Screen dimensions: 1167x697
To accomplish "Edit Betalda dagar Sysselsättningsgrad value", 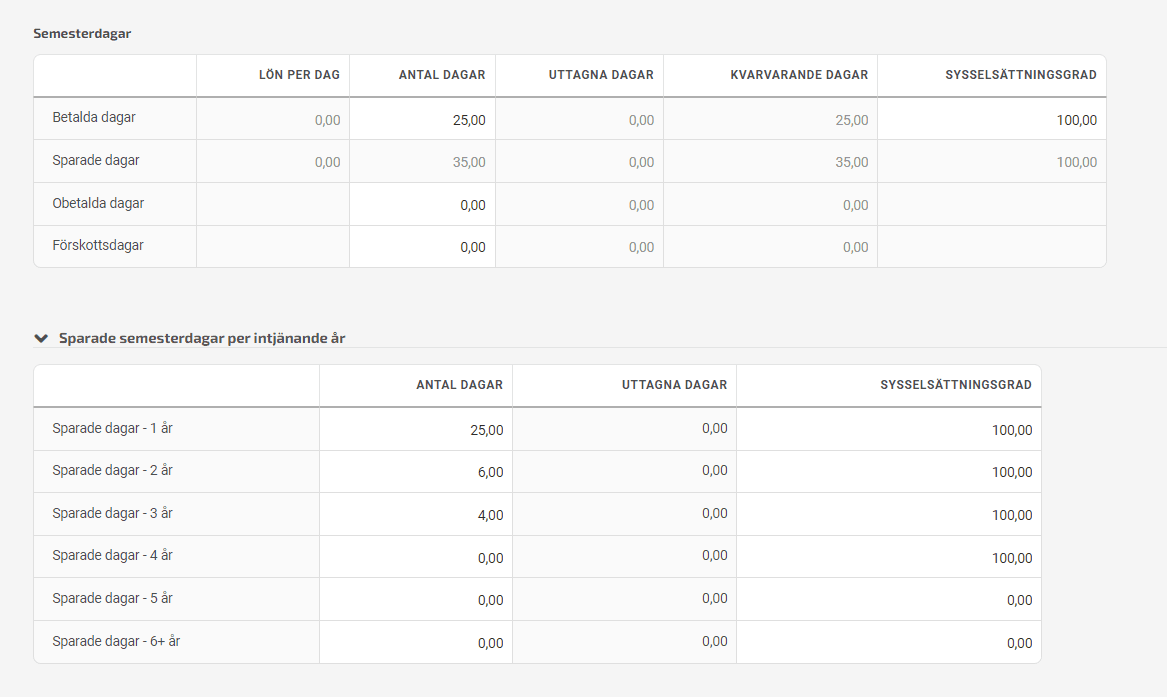I will click(x=991, y=120).
